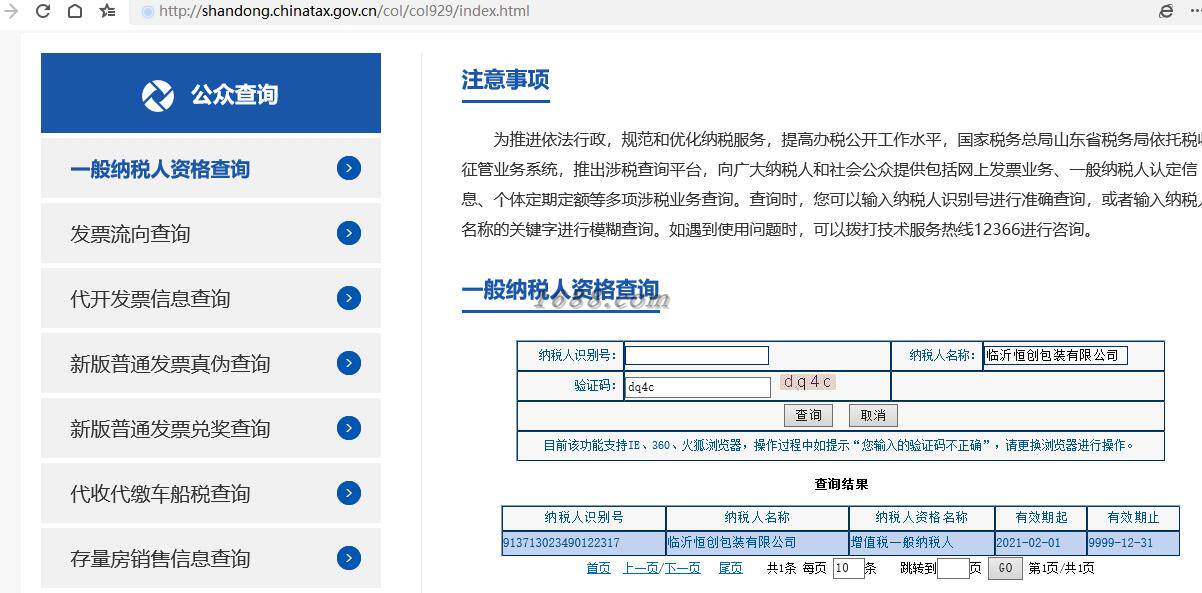Image resolution: width=1202 pixels, height=593 pixels.
Task: Click 有效期起 column header
Action: click(1041, 517)
